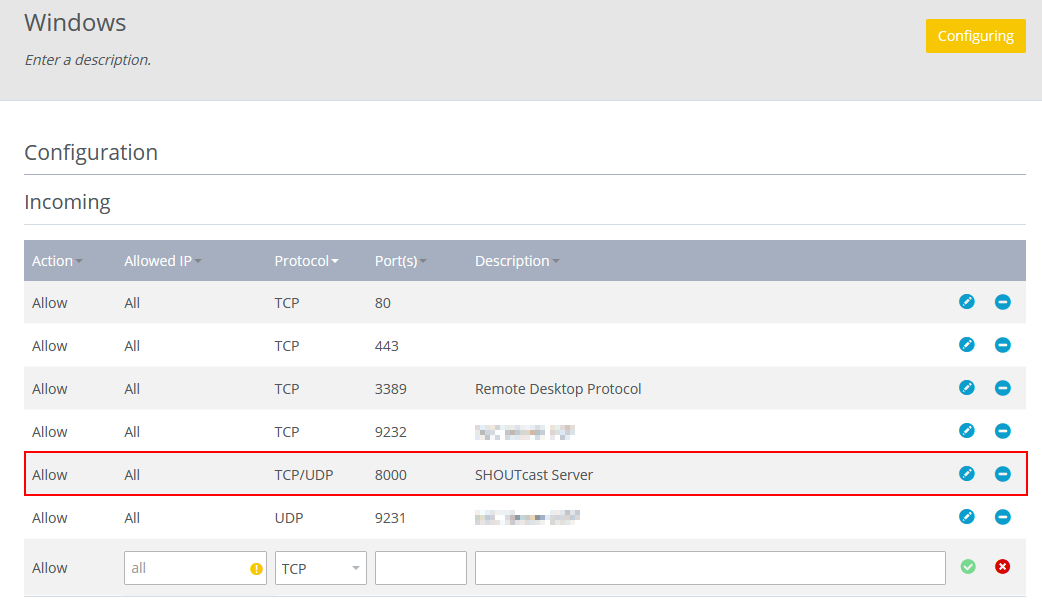This screenshot has height=615, width=1042.
Task: Sort by the Allowed IP column
Action: coord(163,261)
